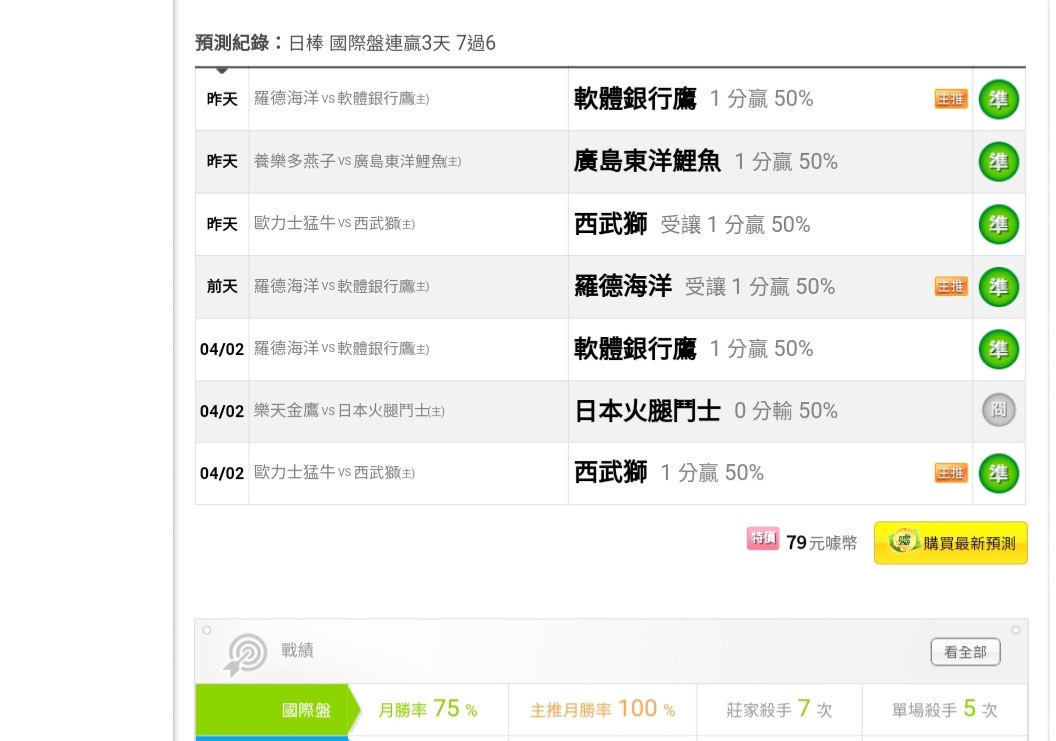Click 月勝率 75% stat

pos(428,709)
